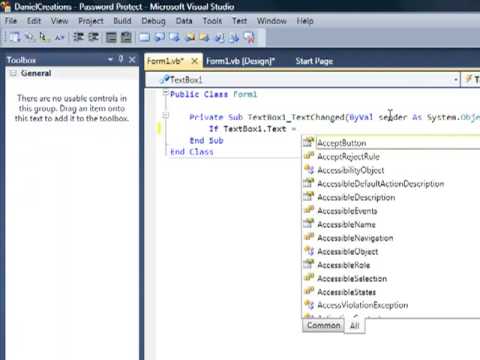Click Next Bookmark in Document icon

[x=234, y=37]
